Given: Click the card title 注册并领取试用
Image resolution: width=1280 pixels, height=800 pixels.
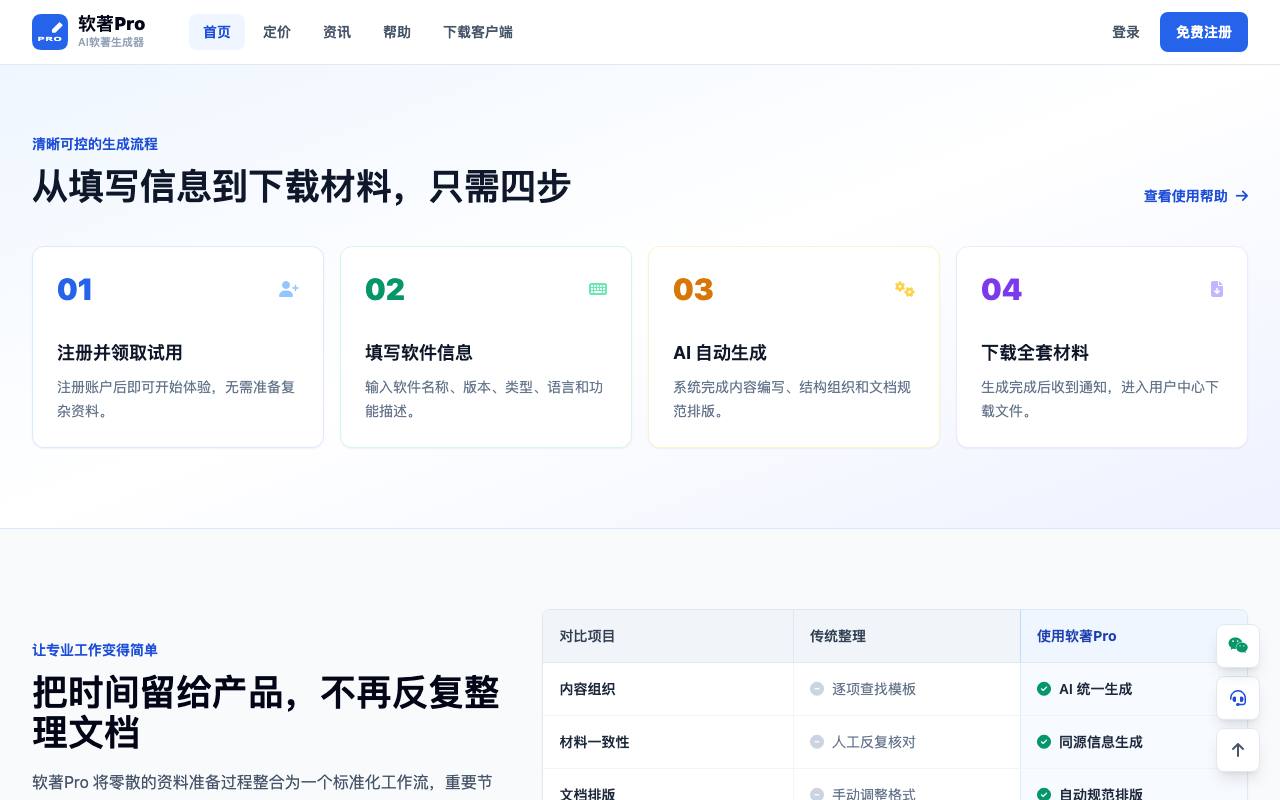Looking at the screenshot, I should [120, 353].
